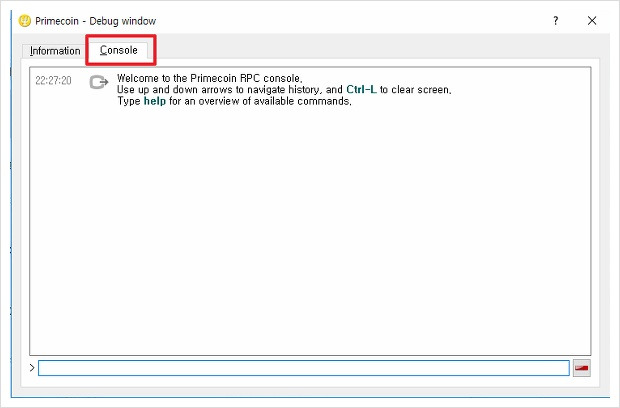Click the 'Primecoin - Debug window' title
The height and width of the screenshot is (408, 620).
point(95,21)
